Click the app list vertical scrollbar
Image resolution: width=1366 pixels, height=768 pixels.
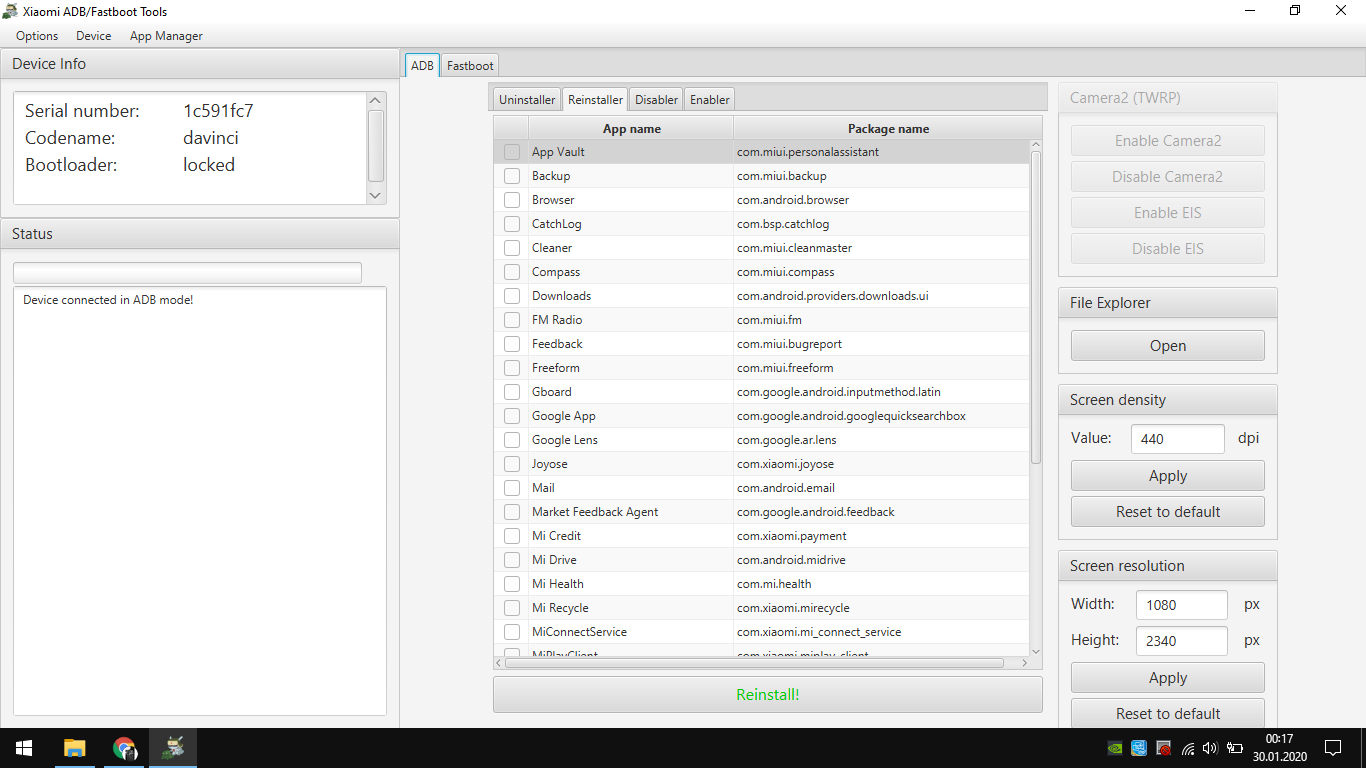click(1035, 308)
